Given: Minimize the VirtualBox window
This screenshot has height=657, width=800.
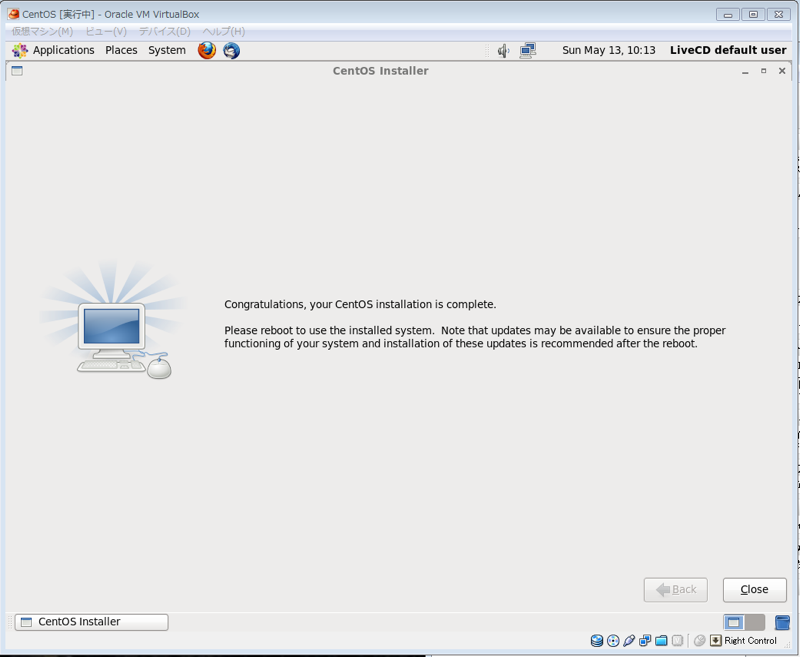Looking at the screenshot, I should coord(728,15).
